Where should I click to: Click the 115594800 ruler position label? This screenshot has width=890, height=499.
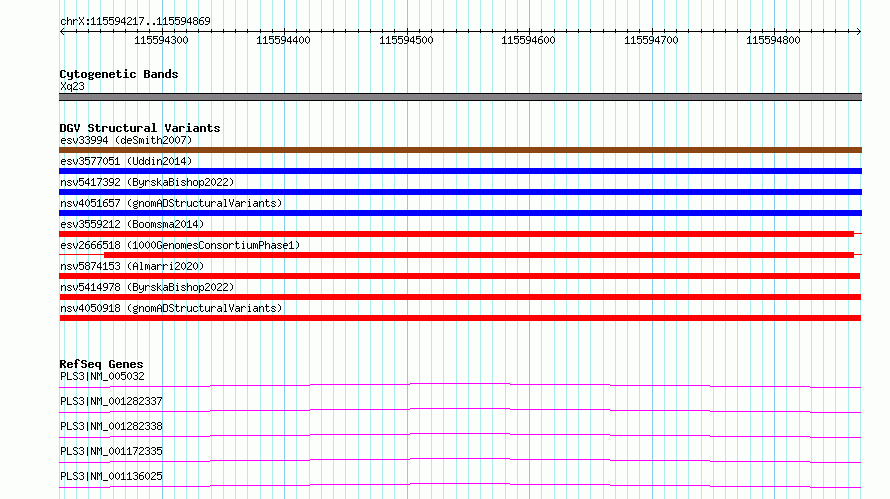tap(773, 40)
